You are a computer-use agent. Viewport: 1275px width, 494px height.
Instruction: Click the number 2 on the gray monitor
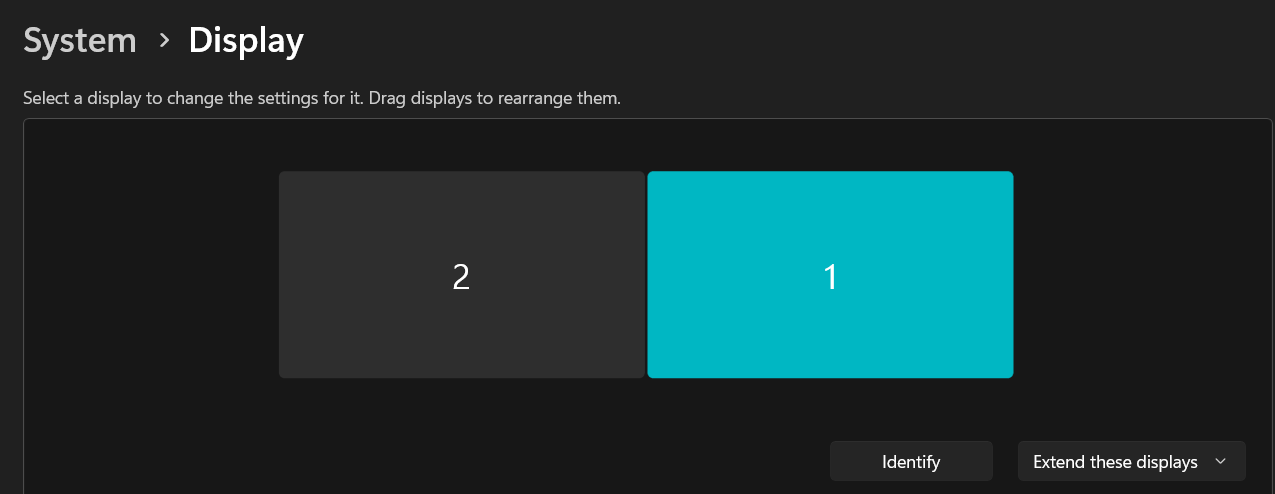click(x=461, y=277)
